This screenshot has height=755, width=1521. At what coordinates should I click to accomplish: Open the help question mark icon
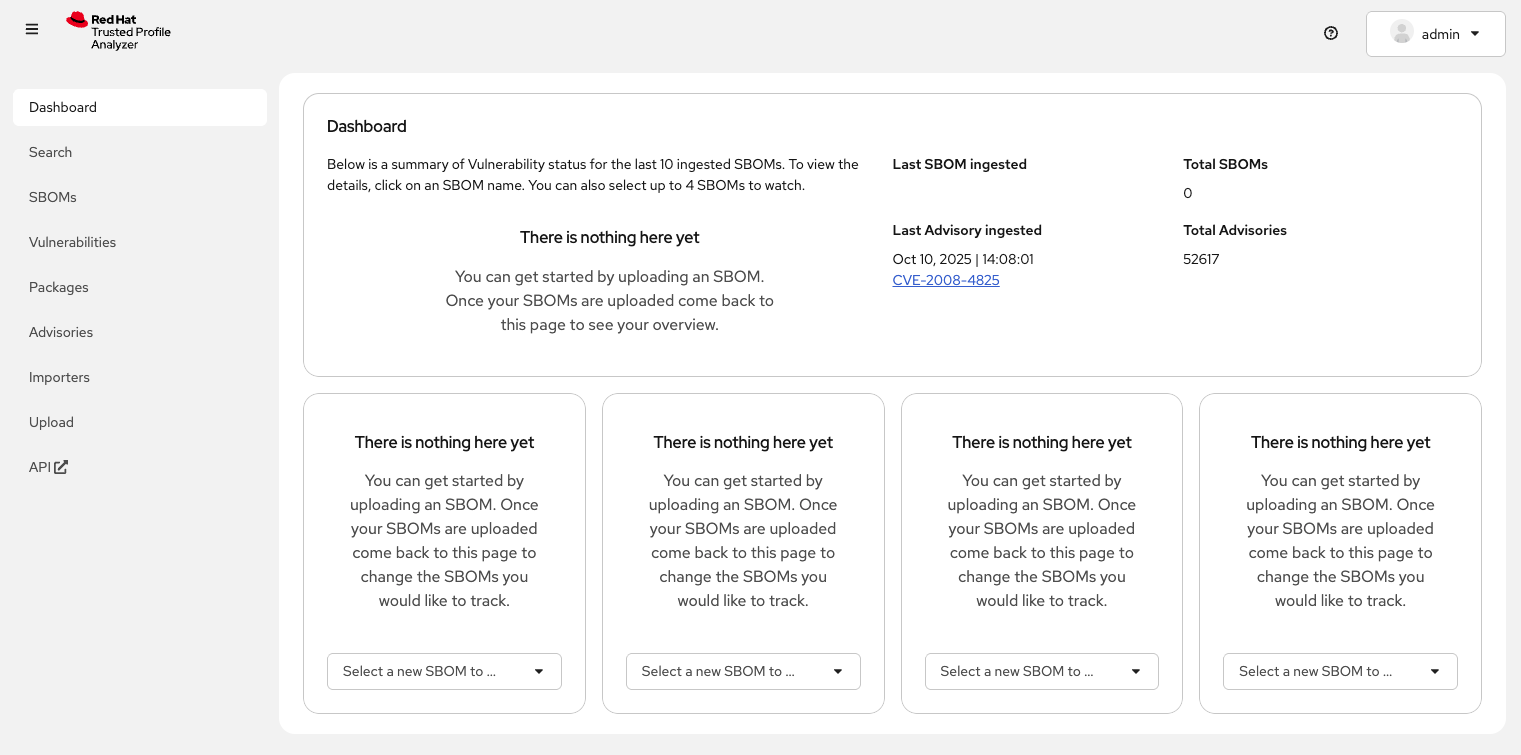pyautogui.click(x=1330, y=33)
